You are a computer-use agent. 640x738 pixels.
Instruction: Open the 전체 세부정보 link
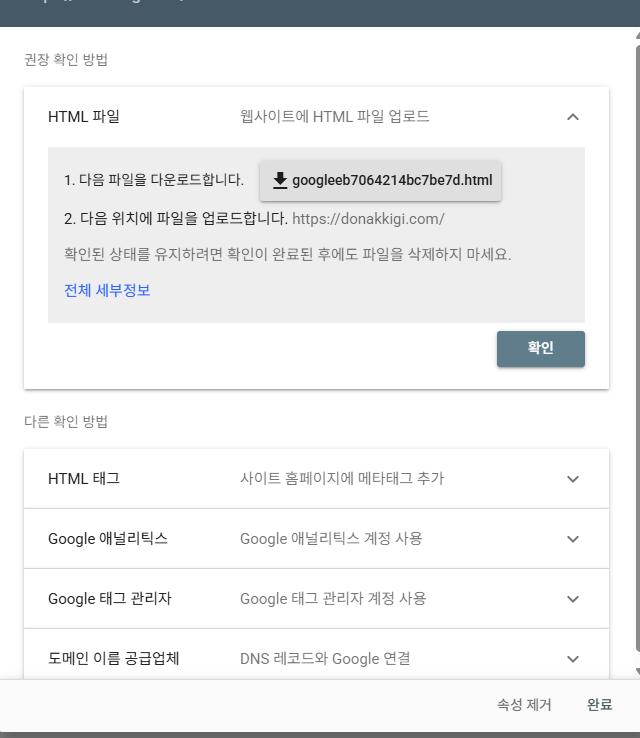pos(107,290)
